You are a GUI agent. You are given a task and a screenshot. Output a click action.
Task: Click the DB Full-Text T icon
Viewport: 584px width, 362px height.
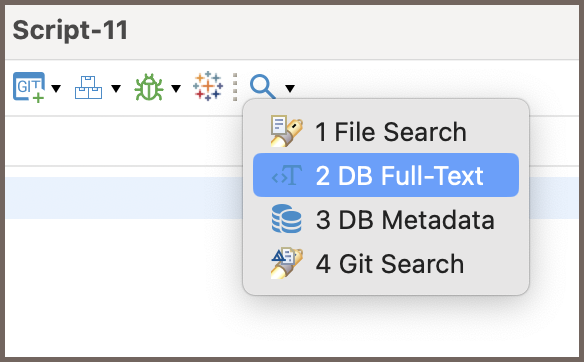[286, 175]
